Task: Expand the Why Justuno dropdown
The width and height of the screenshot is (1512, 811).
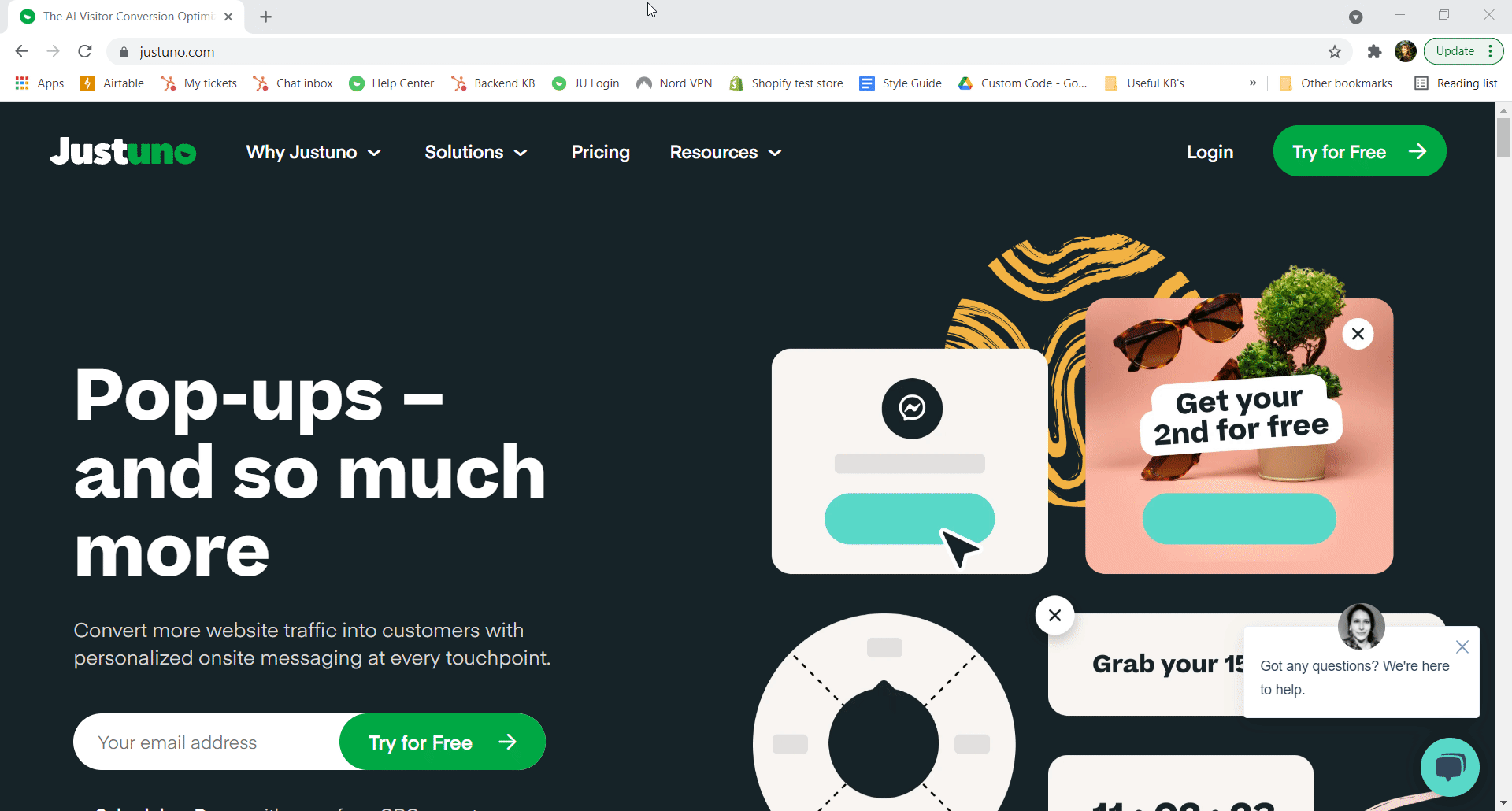Action: click(313, 152)
